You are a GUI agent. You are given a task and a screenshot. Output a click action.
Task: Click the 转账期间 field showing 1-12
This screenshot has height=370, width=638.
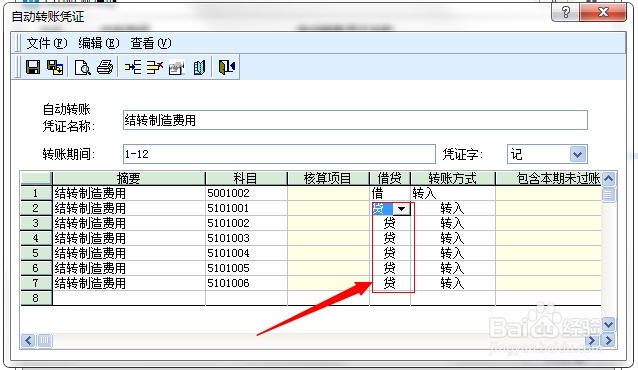pos(279,154)
